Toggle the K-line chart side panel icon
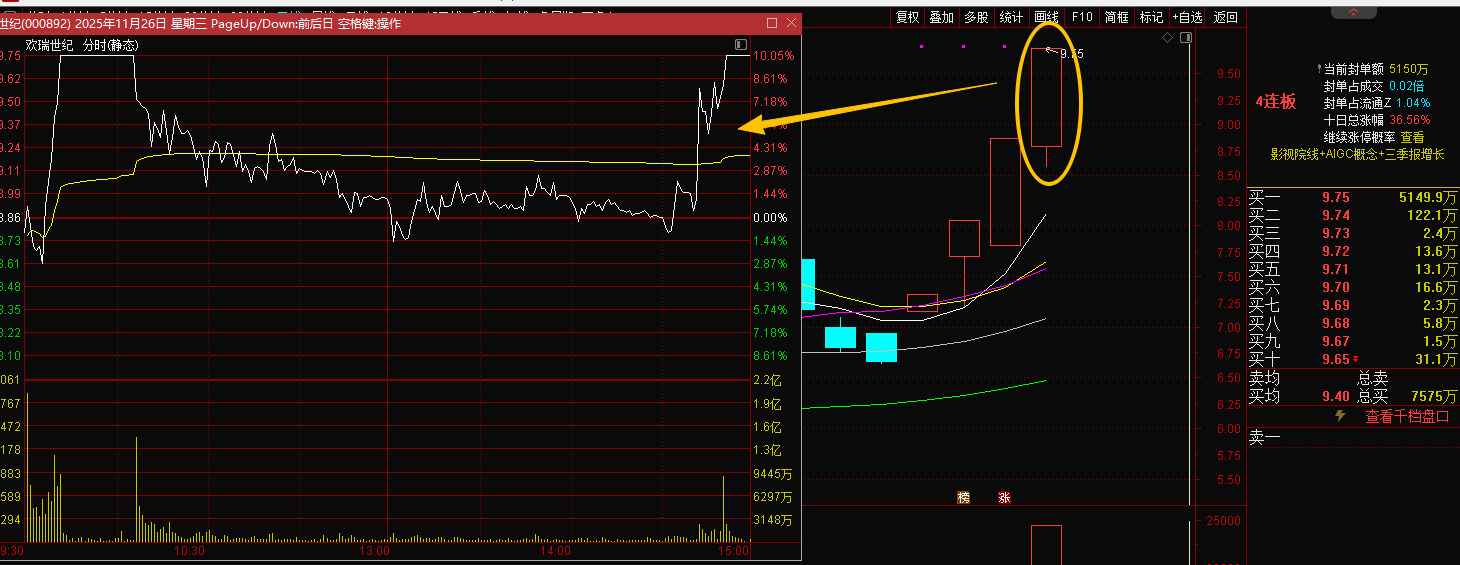The height and width of the screenshot is (565, 1460). pyautogui.click(x=1186, y=38)
